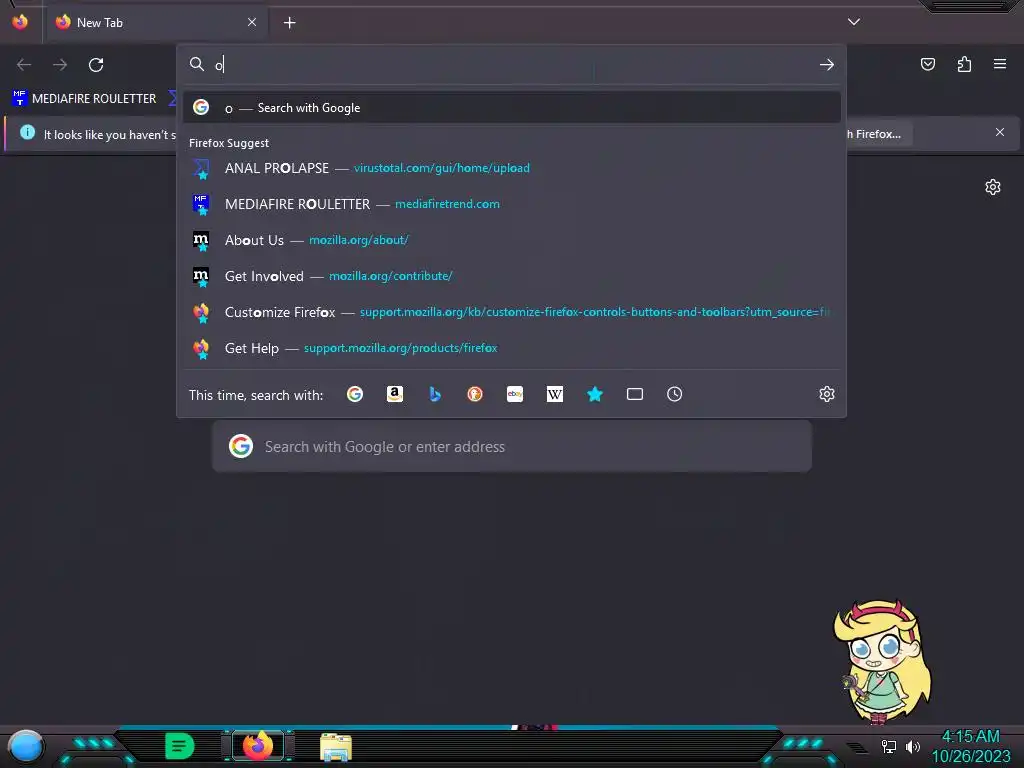Dismiss the notification bar
This screenshot has width=1024, height=768.
click(1000, 133)
